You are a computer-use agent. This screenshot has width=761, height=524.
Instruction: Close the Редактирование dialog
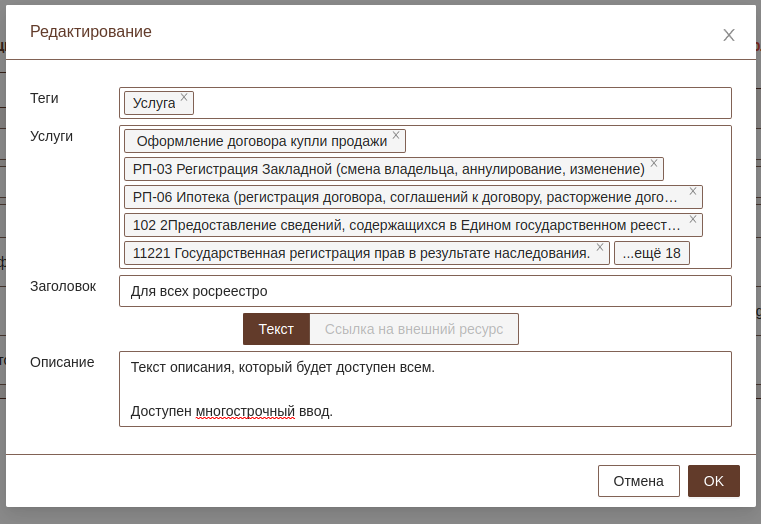tap(729, 35)
